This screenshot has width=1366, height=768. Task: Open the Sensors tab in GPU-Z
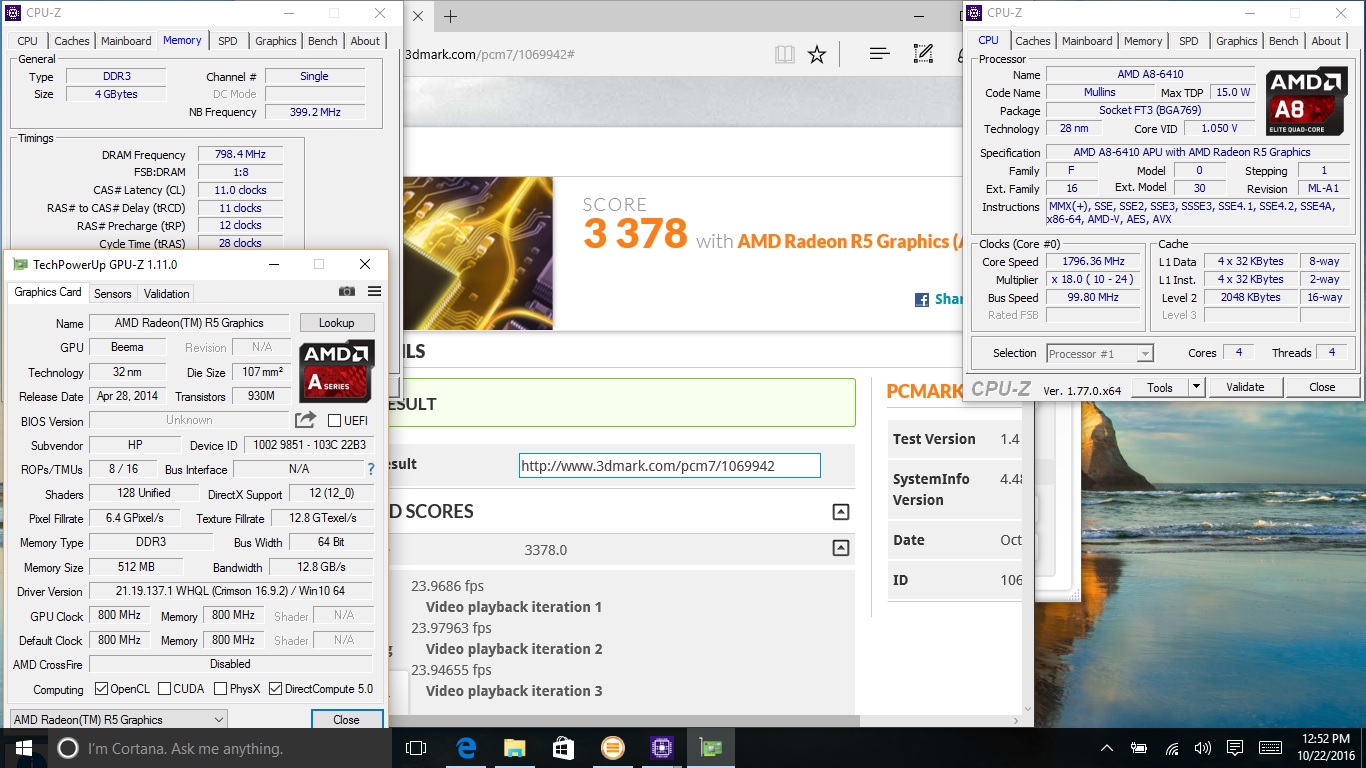pyautogui.click(x=112, y=293)
